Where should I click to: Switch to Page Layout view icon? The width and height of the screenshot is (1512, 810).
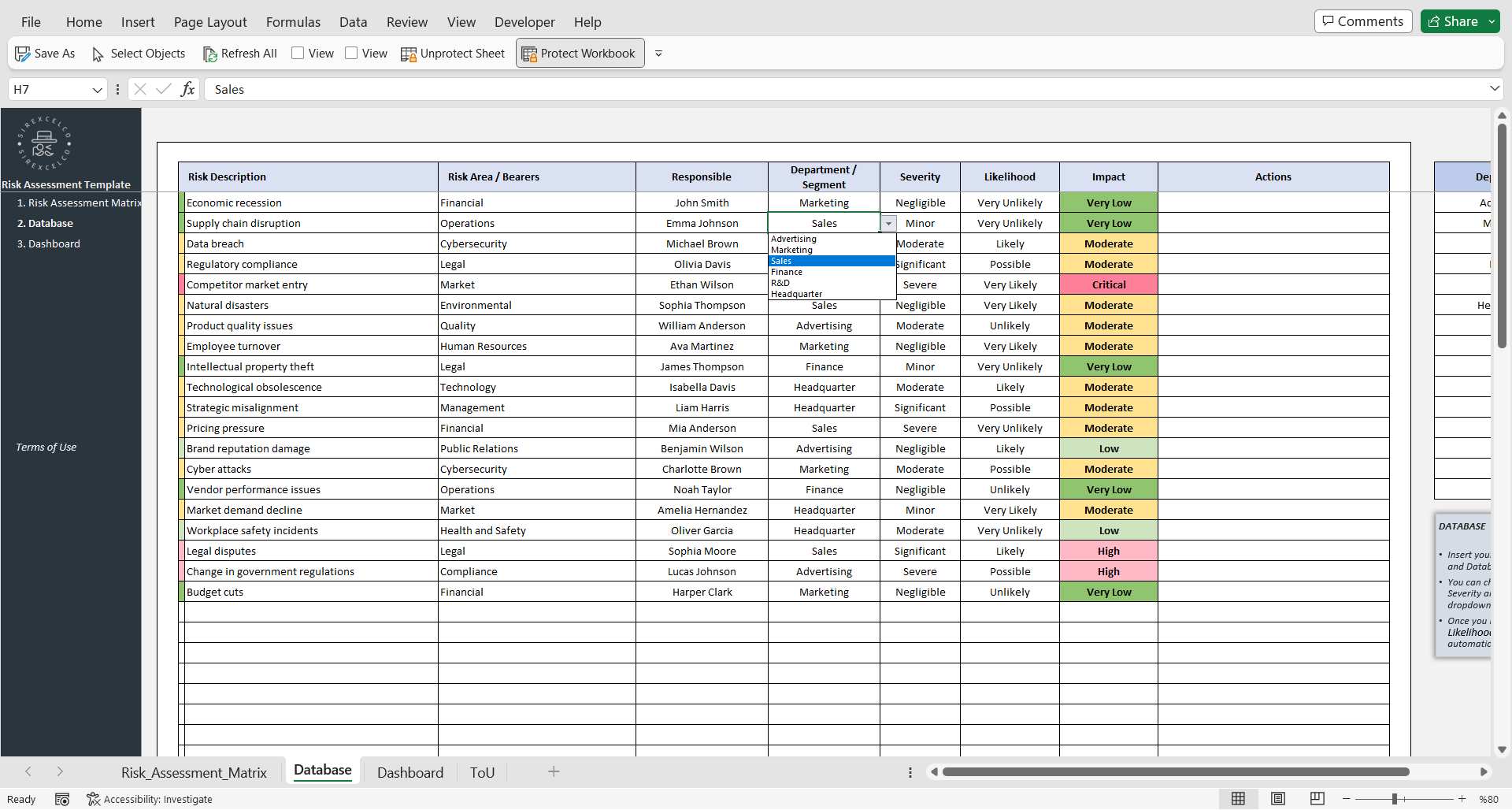coord(1277,799)
